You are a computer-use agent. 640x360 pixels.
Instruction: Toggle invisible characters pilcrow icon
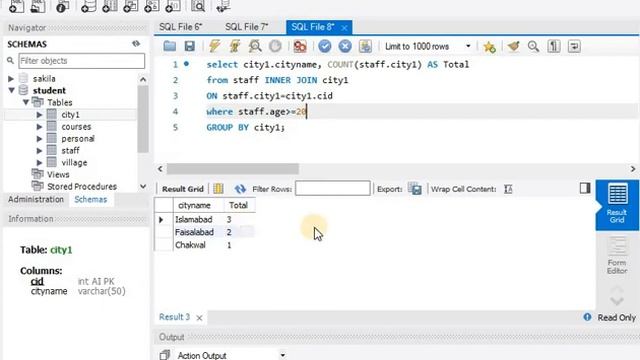point(554,46)
